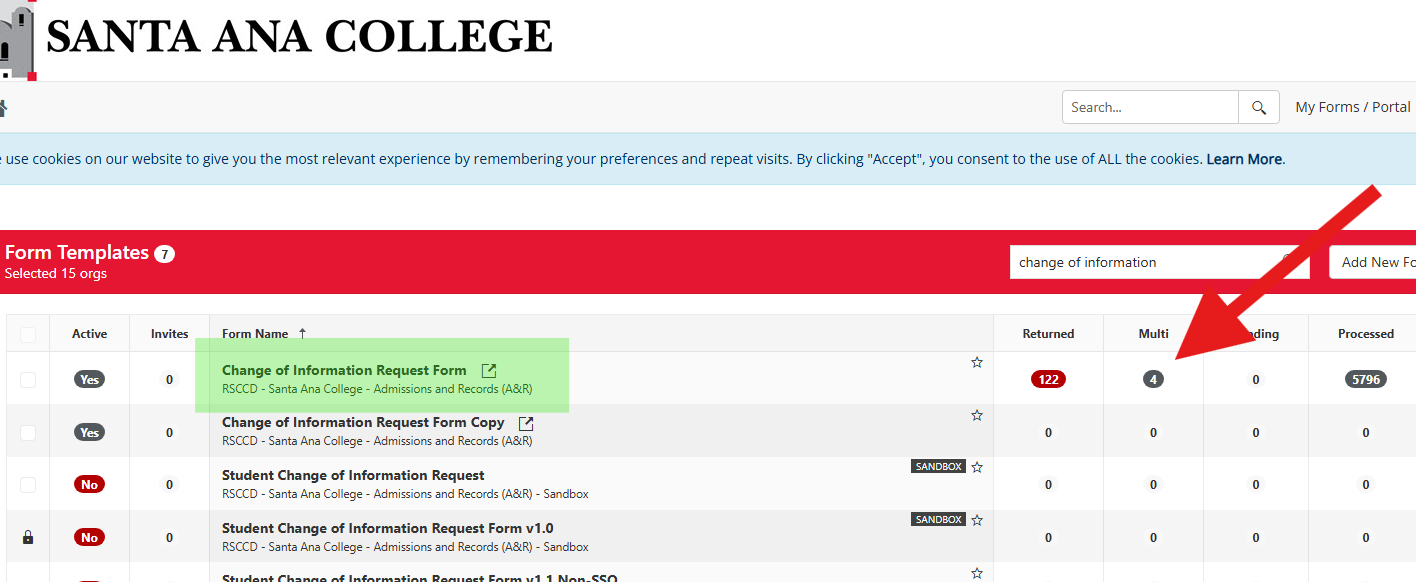Click the red Returned badge showing 122
1416x582 pixels.
[1048, 379]
